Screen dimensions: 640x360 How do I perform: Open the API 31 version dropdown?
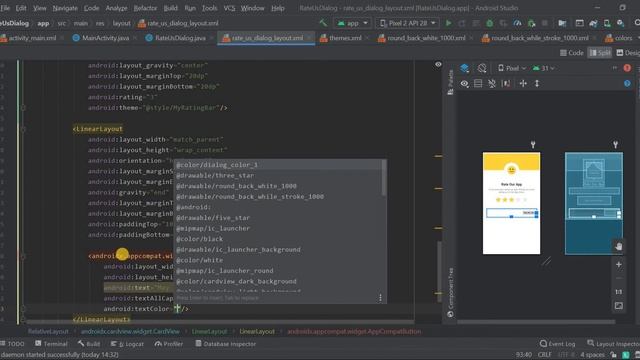pyautogui.click(x=544, y=68)
